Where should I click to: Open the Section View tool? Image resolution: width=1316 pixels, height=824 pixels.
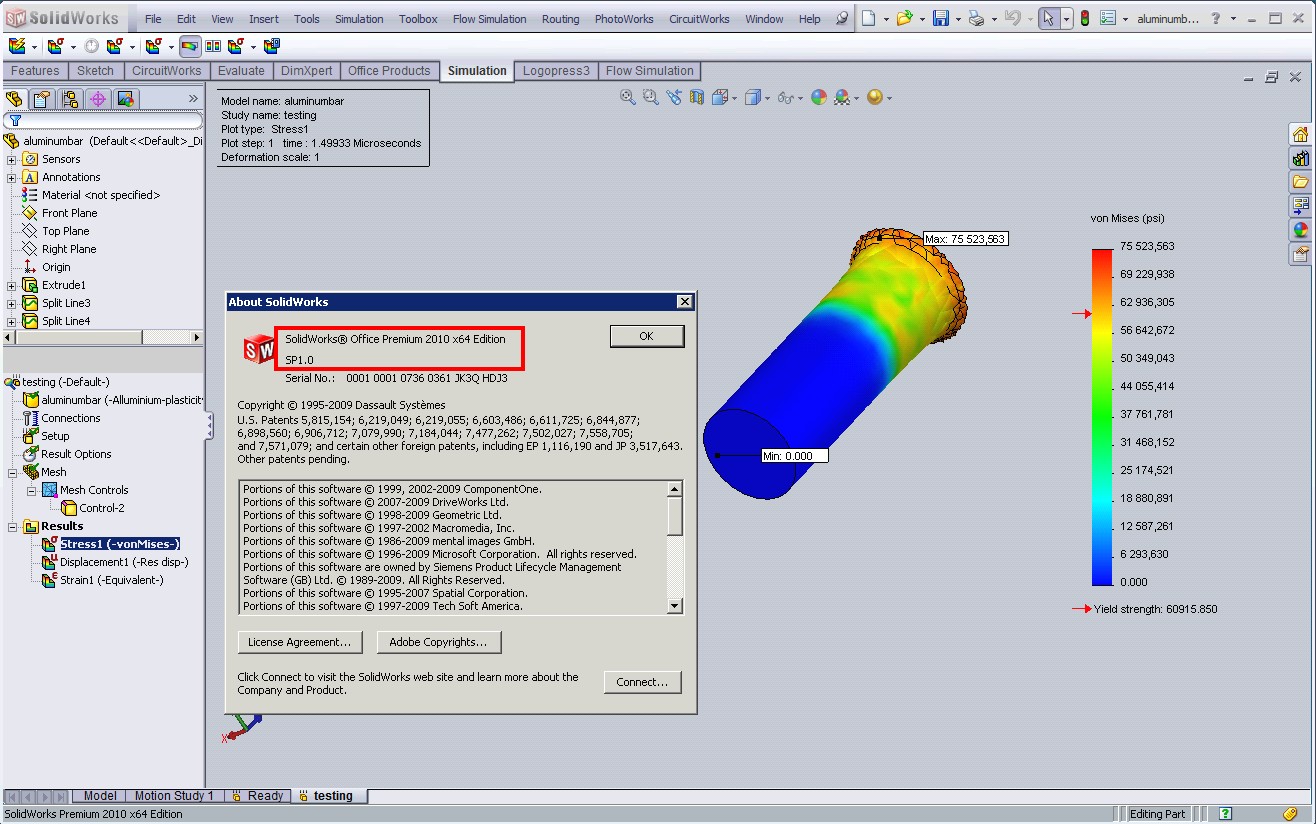(x=696, y=97)
